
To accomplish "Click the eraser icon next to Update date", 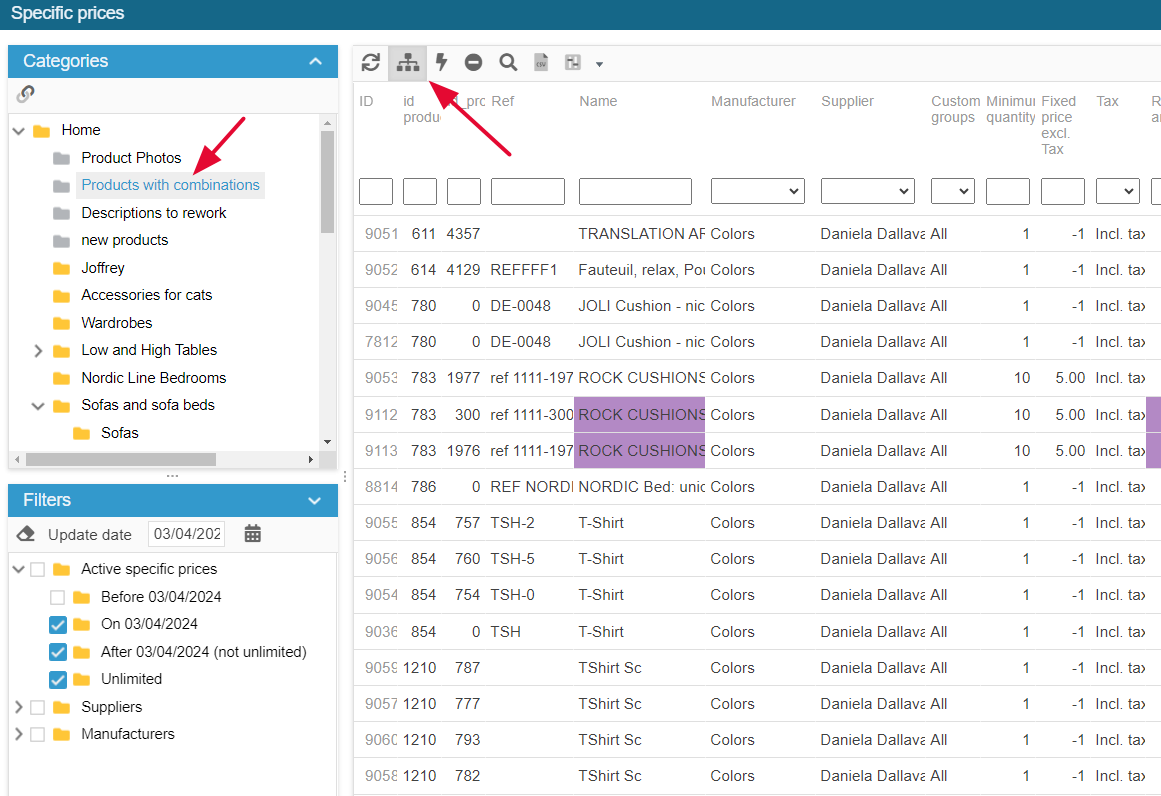I will (27, 534).
